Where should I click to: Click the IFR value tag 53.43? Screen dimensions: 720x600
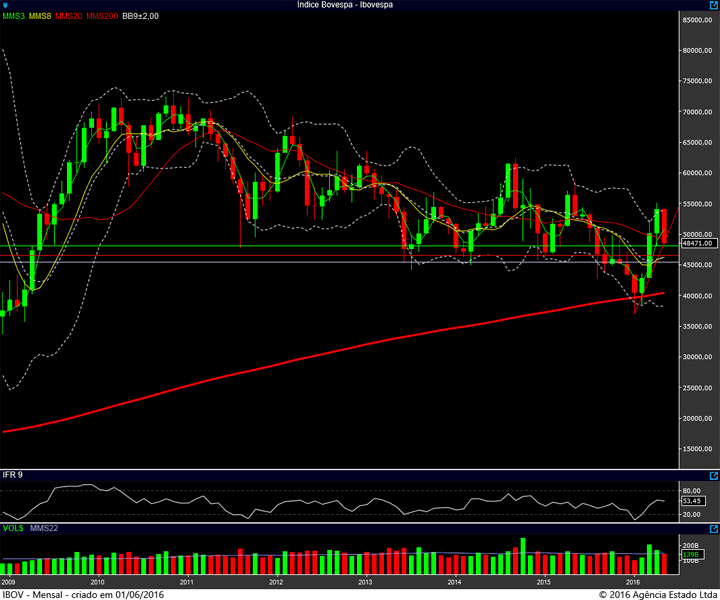691,500
